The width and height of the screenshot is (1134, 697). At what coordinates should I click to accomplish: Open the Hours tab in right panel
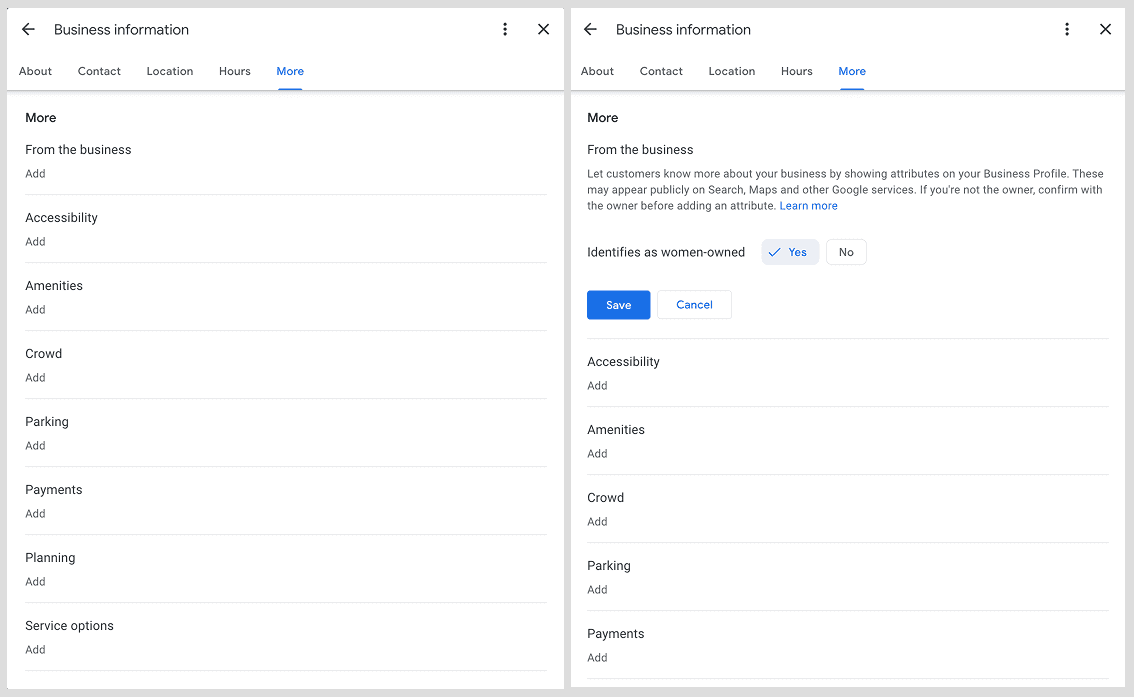click(x=796, y=71)
